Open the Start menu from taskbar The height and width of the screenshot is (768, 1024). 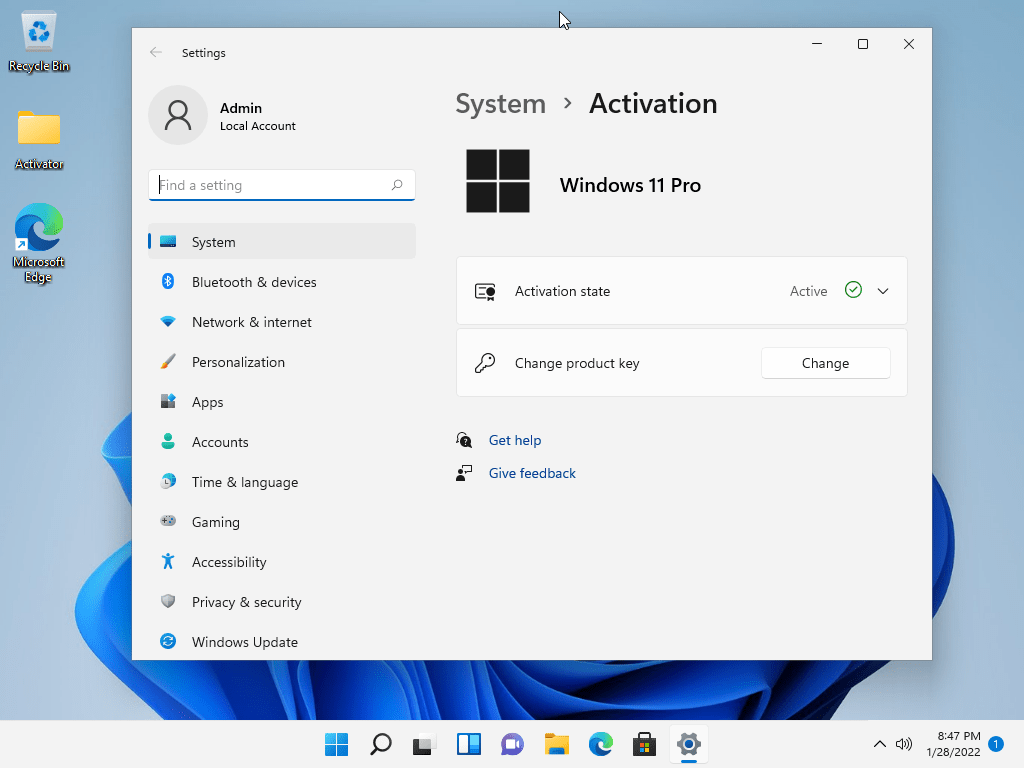point(336,744)
